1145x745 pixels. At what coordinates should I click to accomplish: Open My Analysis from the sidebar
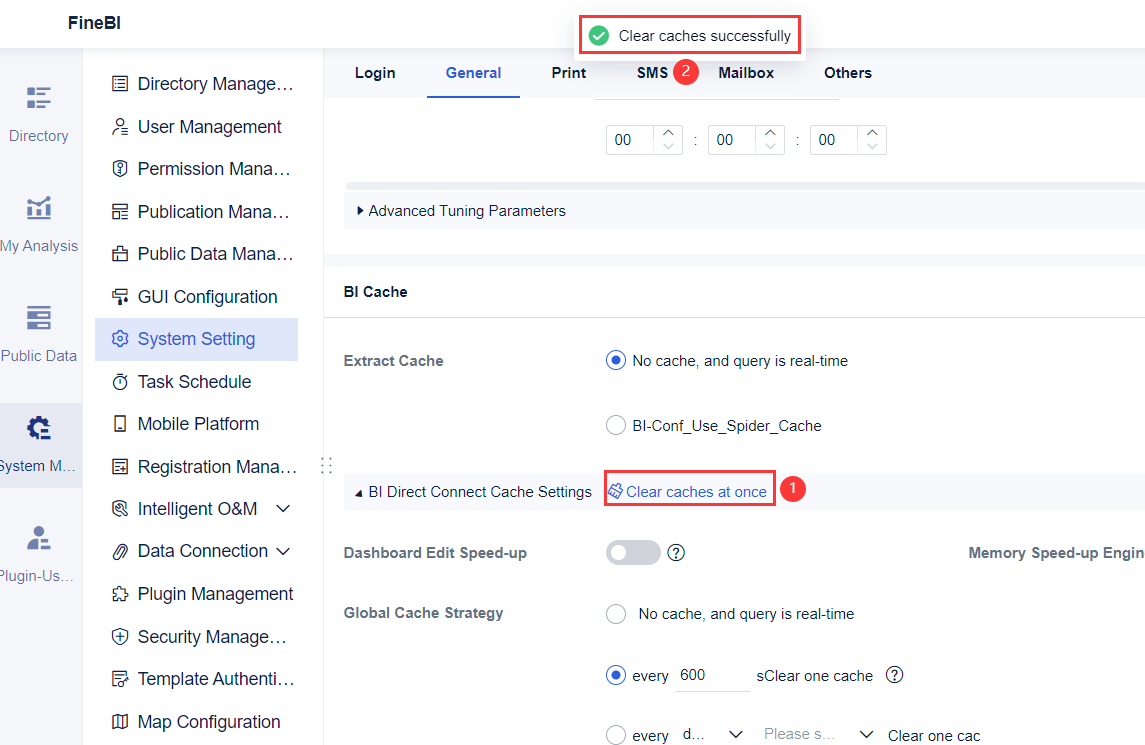39,220
